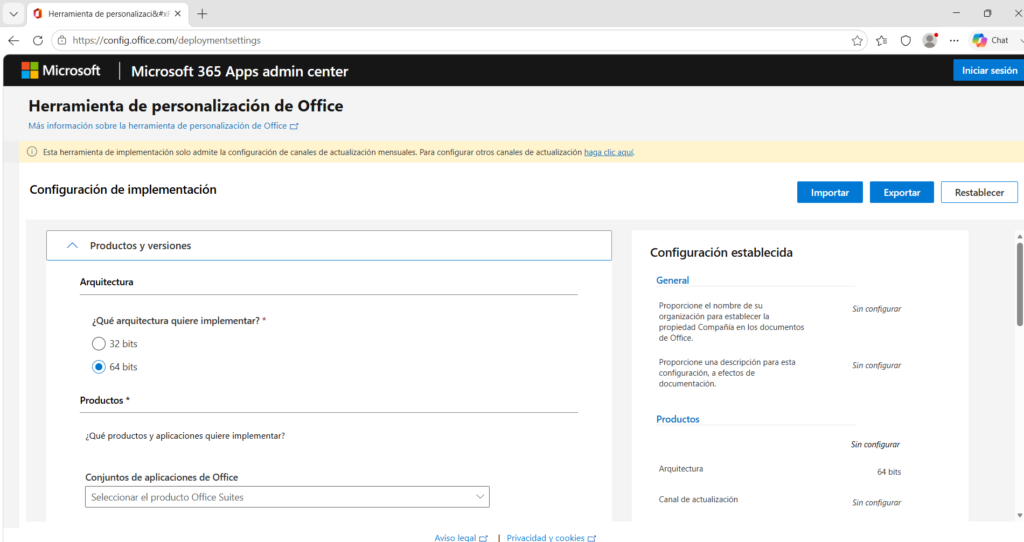Reload the page with refresh icon
This screenshot has width=1024, height=542.
38,40
